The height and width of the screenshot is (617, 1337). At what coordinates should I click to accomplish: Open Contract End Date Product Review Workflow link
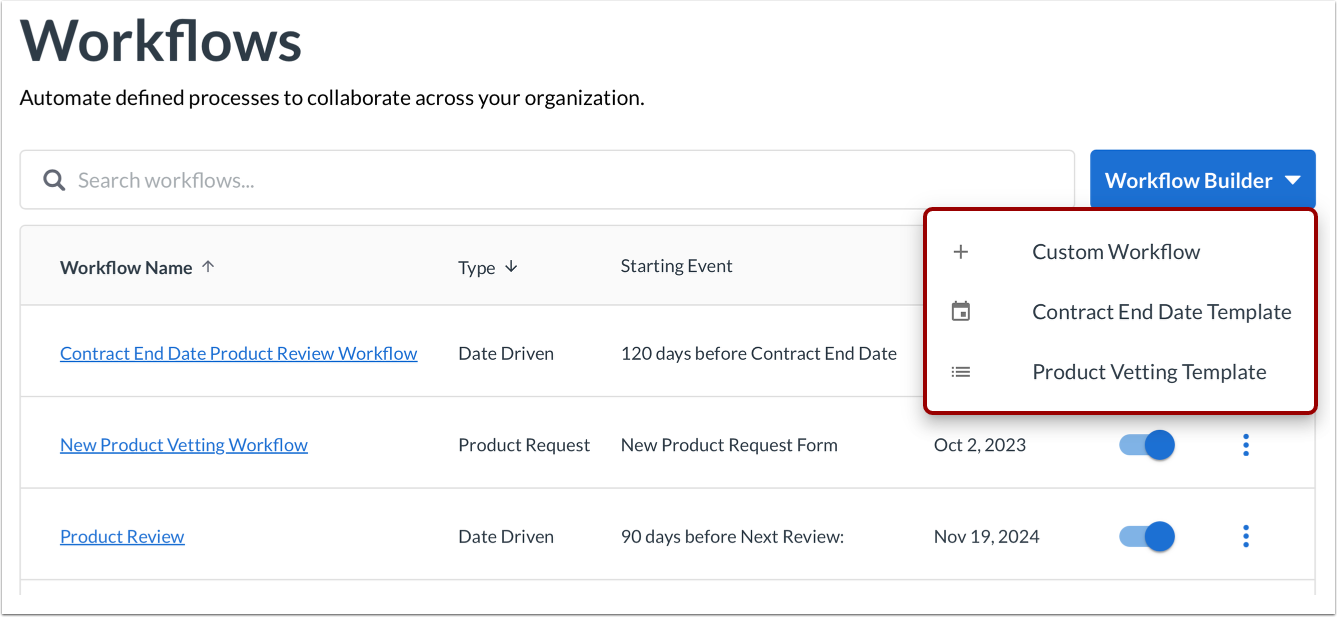coord(239,353)
